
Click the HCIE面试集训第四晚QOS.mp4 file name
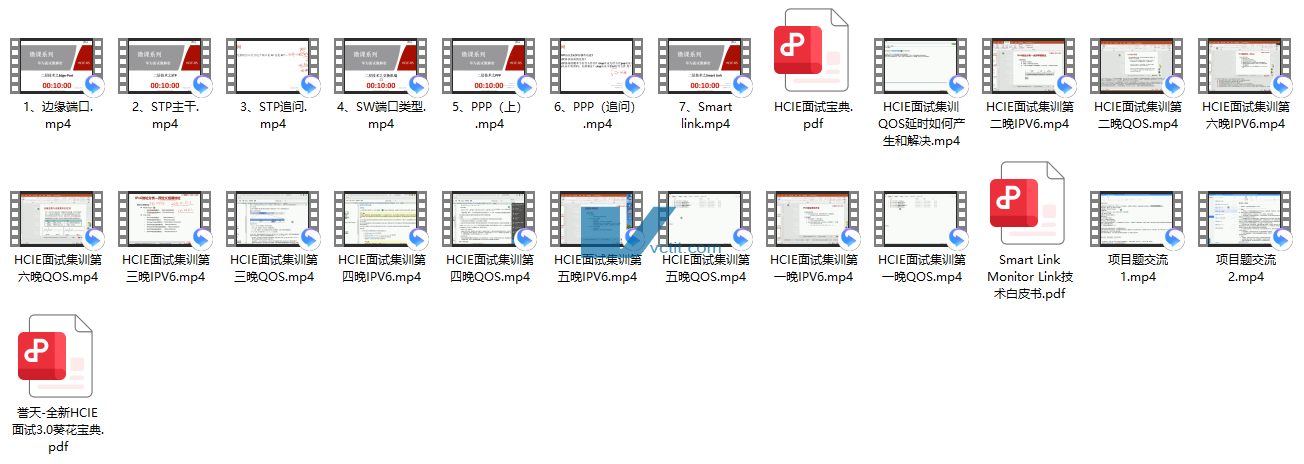(489, 269)
